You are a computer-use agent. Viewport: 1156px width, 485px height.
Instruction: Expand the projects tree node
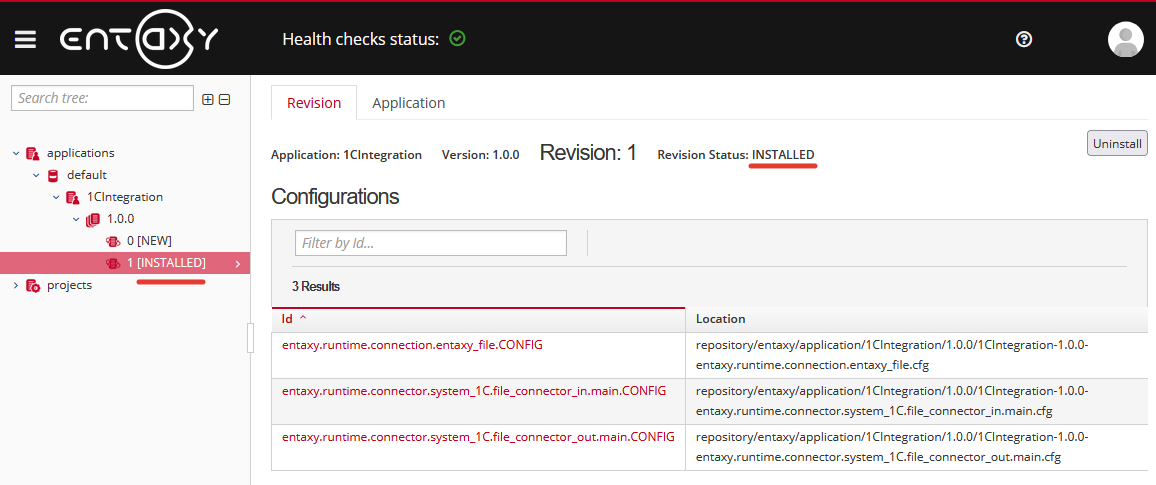16,285
